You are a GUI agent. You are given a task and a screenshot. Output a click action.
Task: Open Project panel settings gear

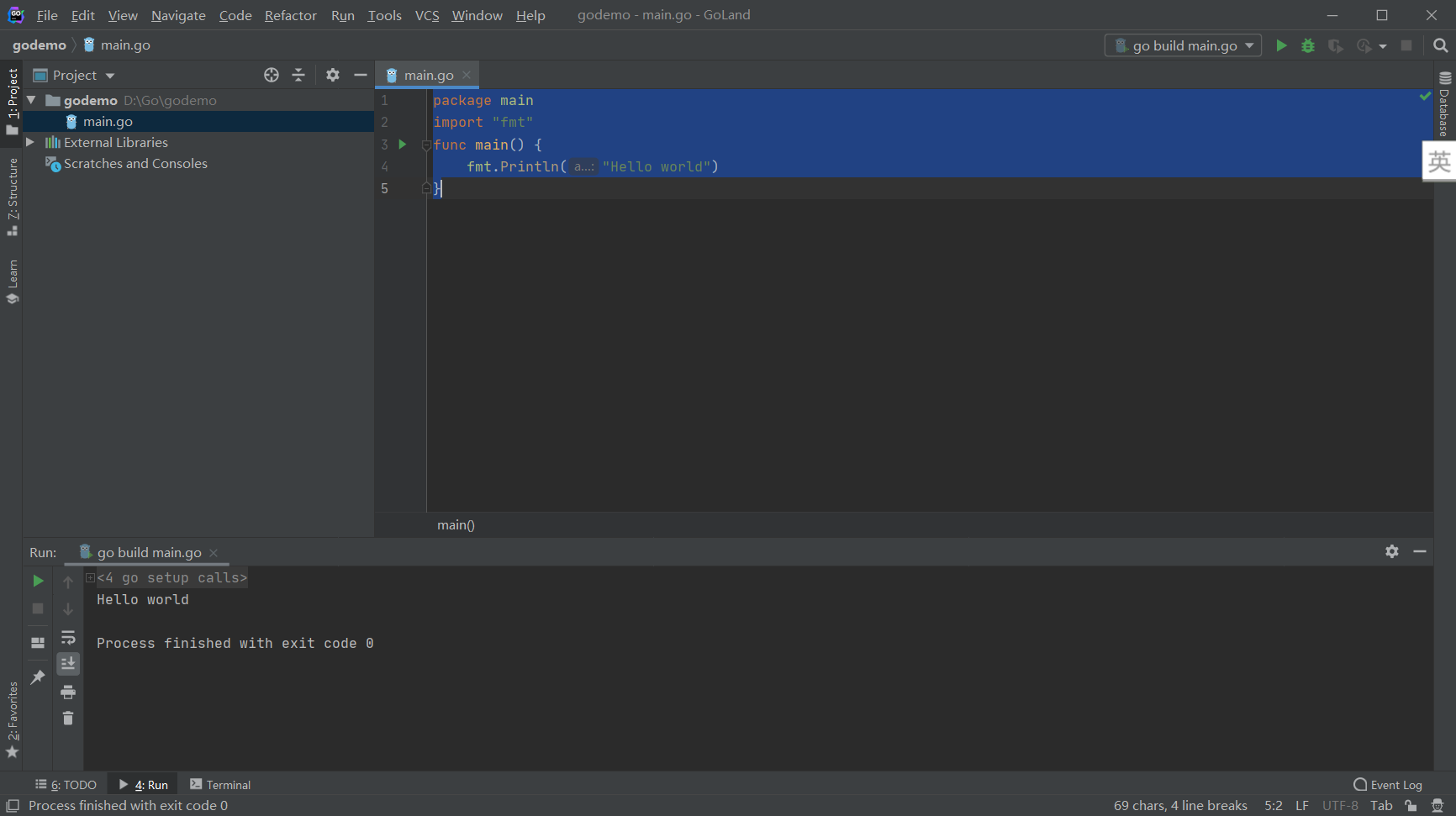point(333,75)
